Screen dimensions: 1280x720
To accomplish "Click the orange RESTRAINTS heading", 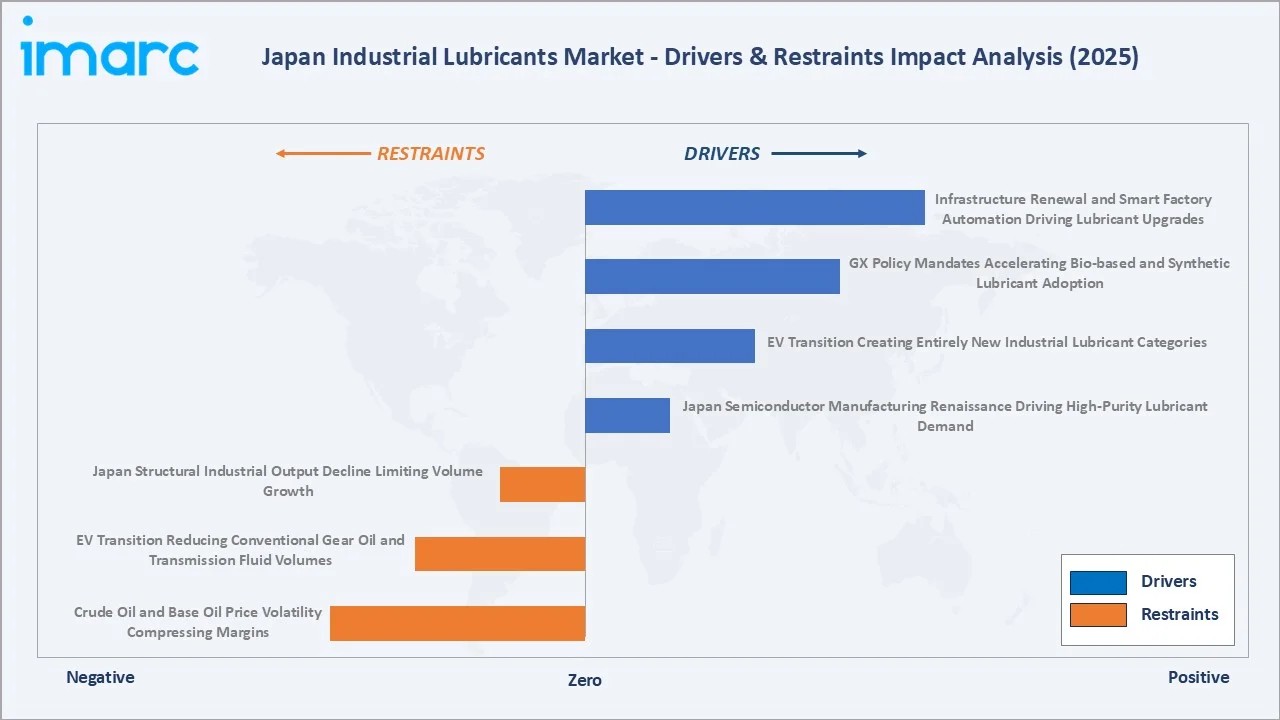I will (430, 154).
